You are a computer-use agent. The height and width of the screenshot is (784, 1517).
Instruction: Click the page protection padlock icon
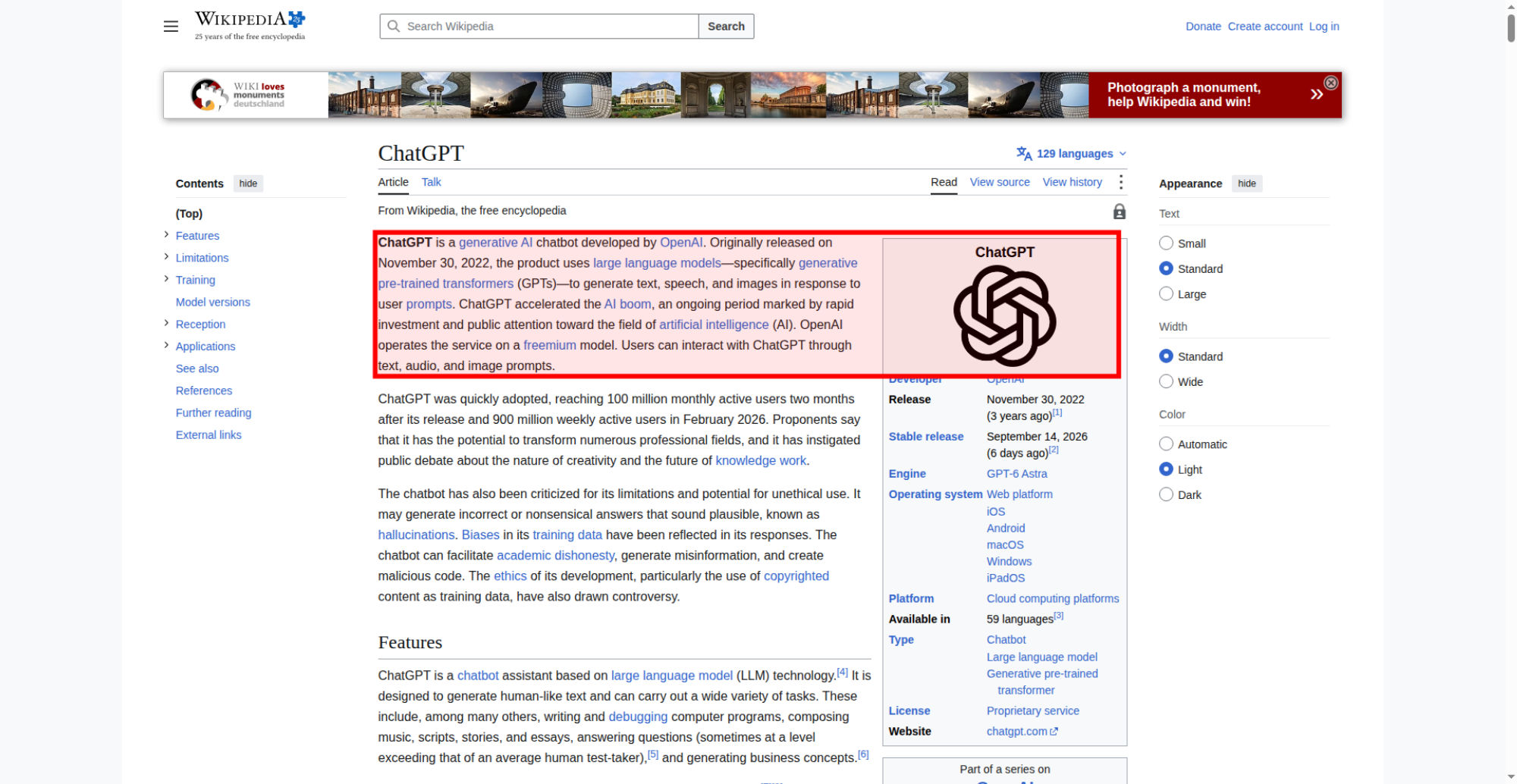[x=1119, y=212]
